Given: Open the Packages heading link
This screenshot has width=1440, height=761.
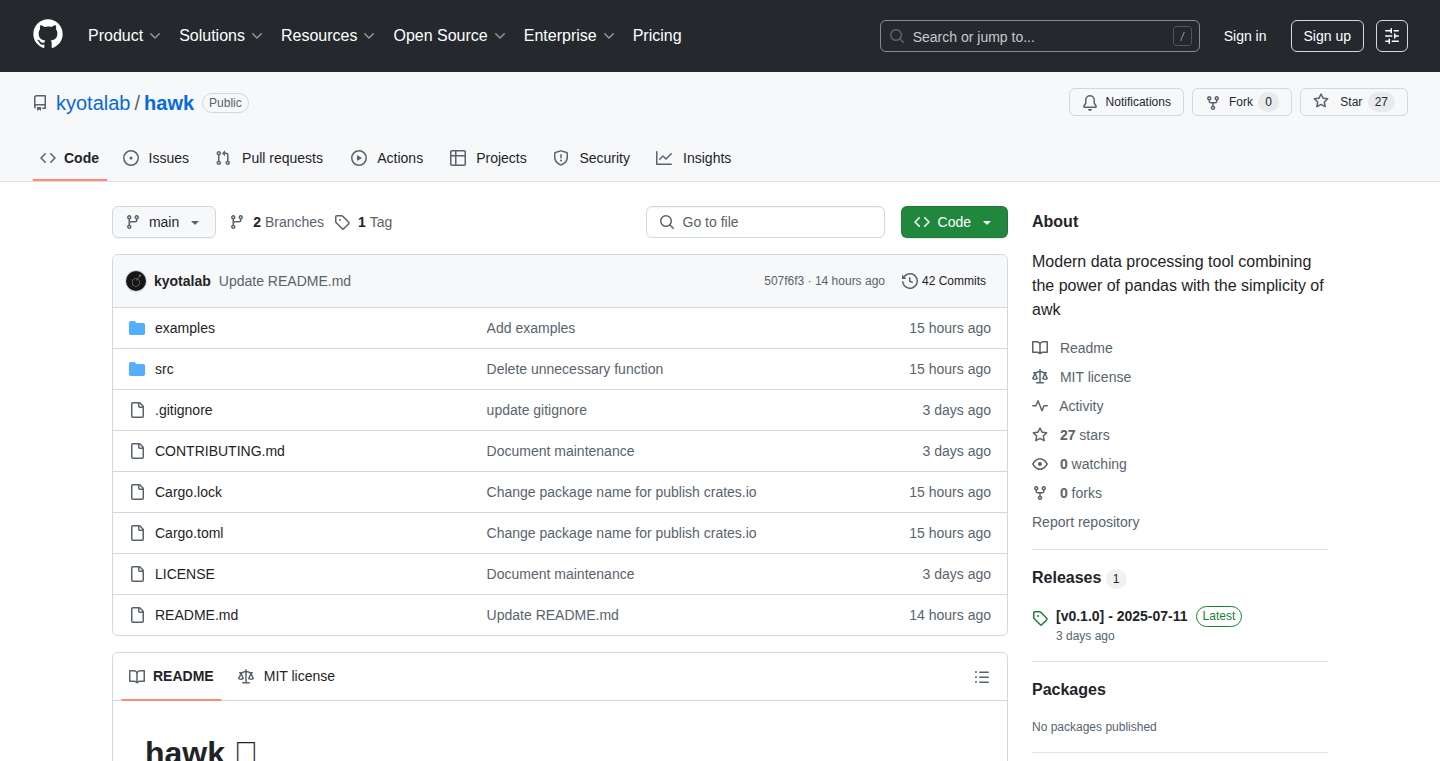Looking at the screenshot, I should click(1069, 690).
